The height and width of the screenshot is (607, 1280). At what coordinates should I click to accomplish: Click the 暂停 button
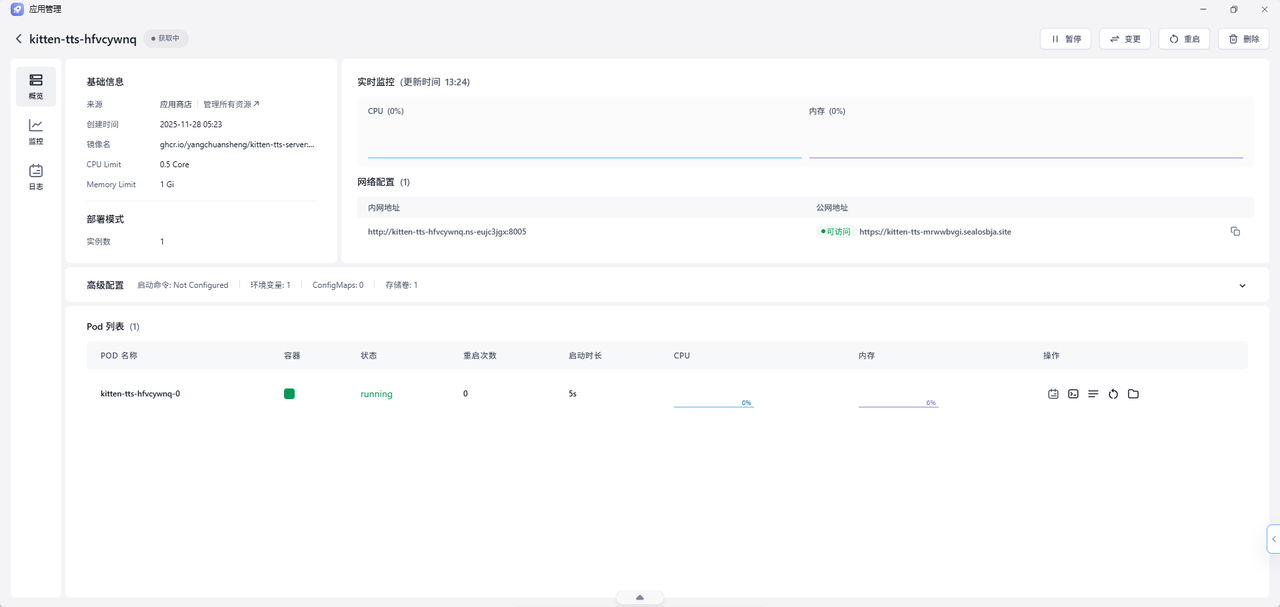point(1066,39)
